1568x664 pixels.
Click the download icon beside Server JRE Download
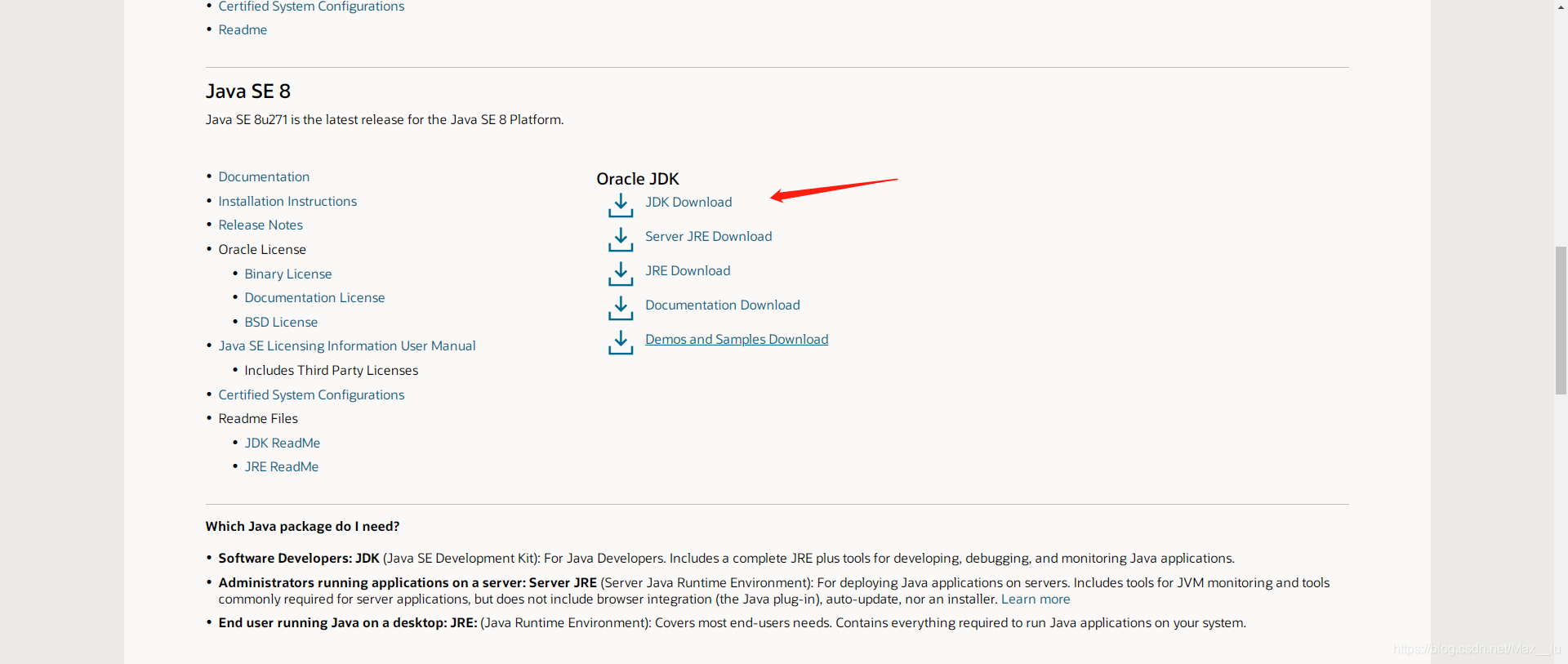click(621, 239)
